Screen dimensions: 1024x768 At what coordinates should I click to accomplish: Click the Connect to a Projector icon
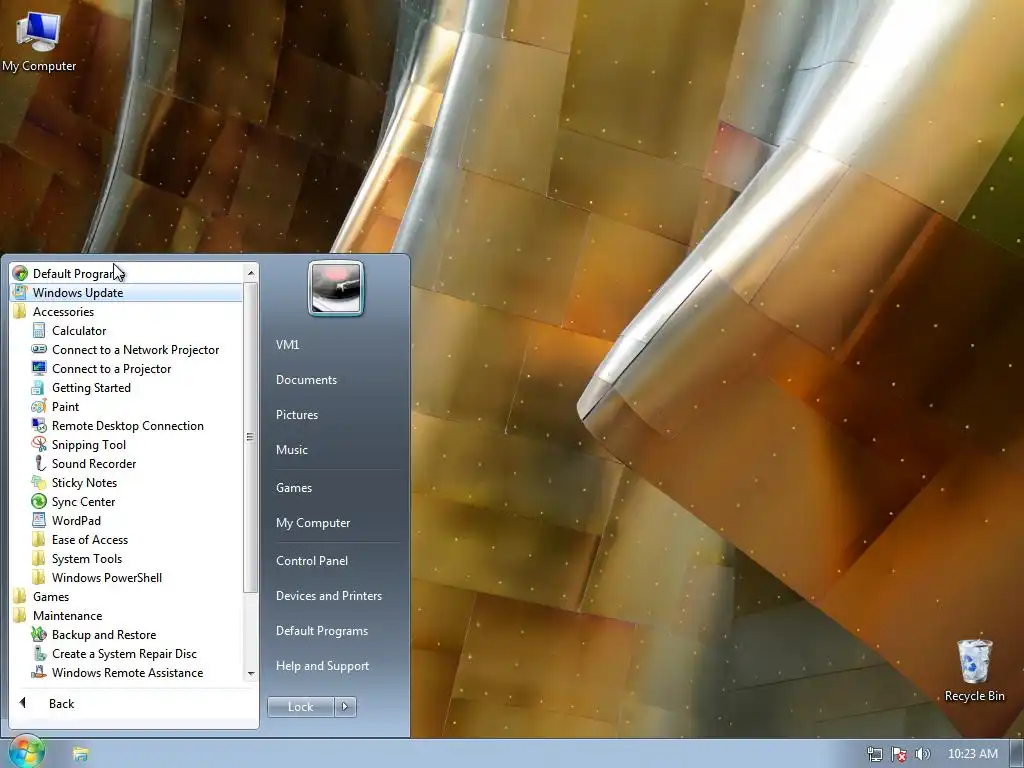pos(39,368)
